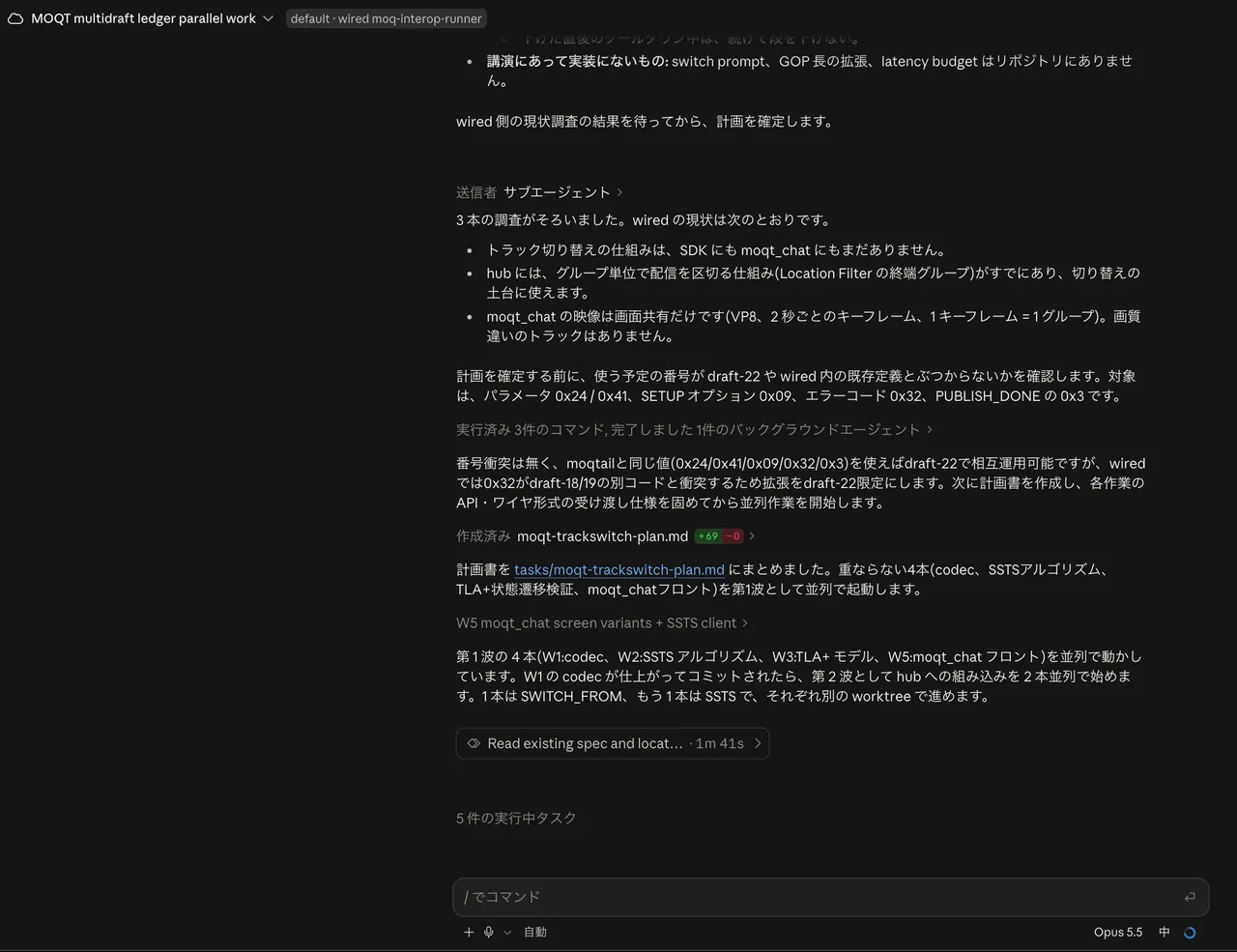Viewport: 1237px width, 952px height.
Task: Click the blue progress ring indicator
Action: pyautogui.click(x=1190, y=933)
